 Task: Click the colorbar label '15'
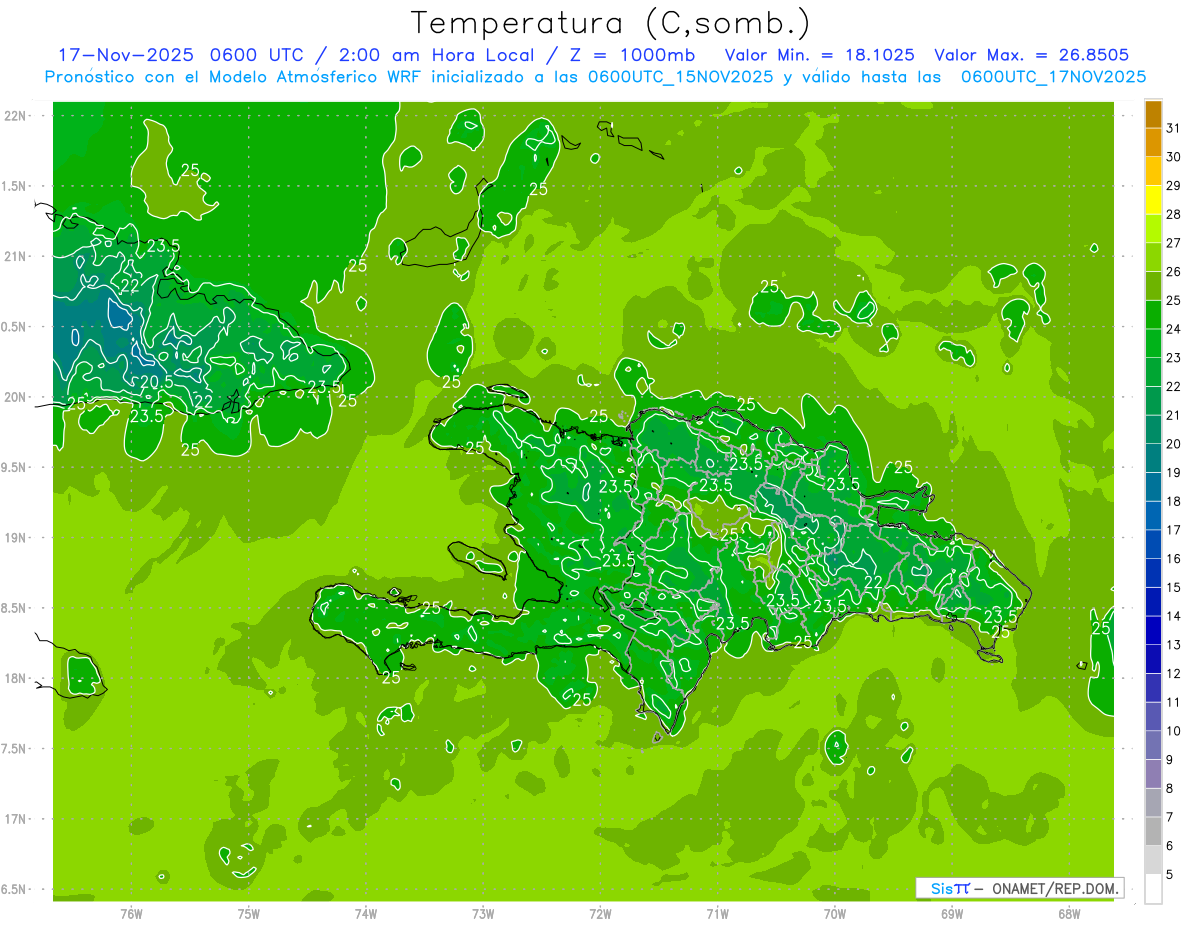(x=1173, y=587)
